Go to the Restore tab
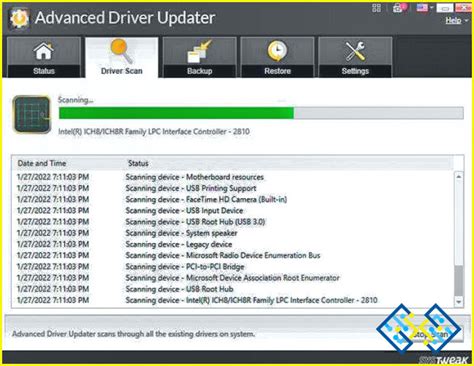 tap(277, 57)
